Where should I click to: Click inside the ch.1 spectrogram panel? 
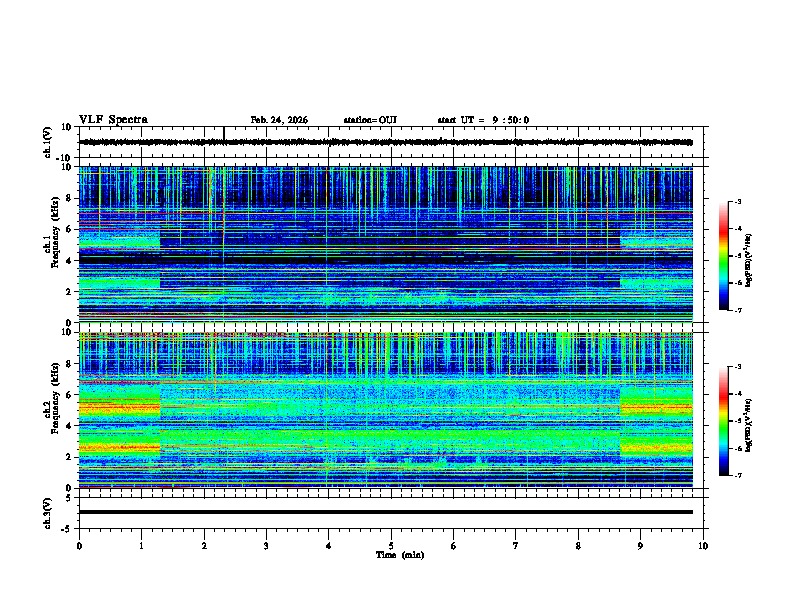coord(393,244)
